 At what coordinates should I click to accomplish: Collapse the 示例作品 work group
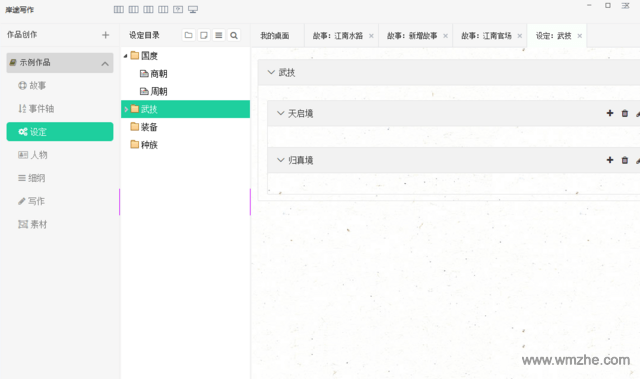click(105, 64)
